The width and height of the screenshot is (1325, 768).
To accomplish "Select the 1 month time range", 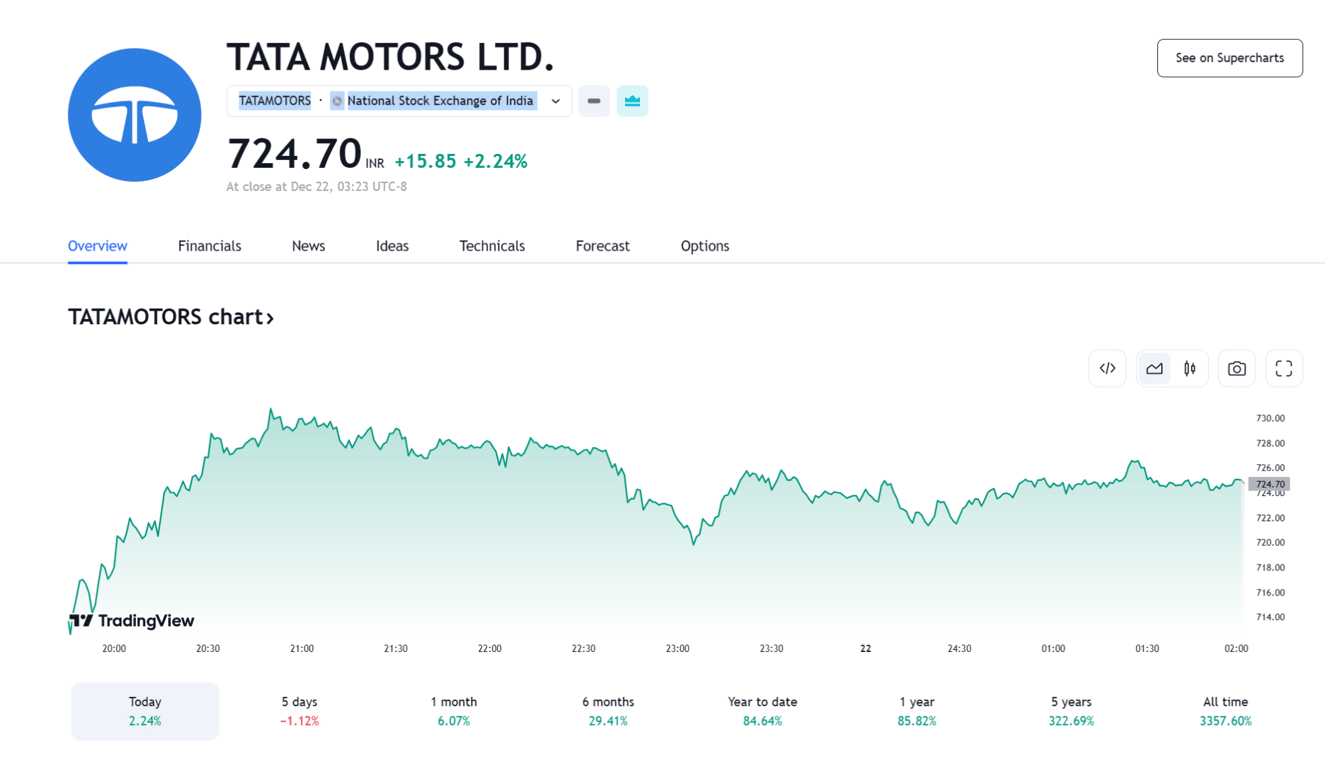I will click(x=454, y=711).
